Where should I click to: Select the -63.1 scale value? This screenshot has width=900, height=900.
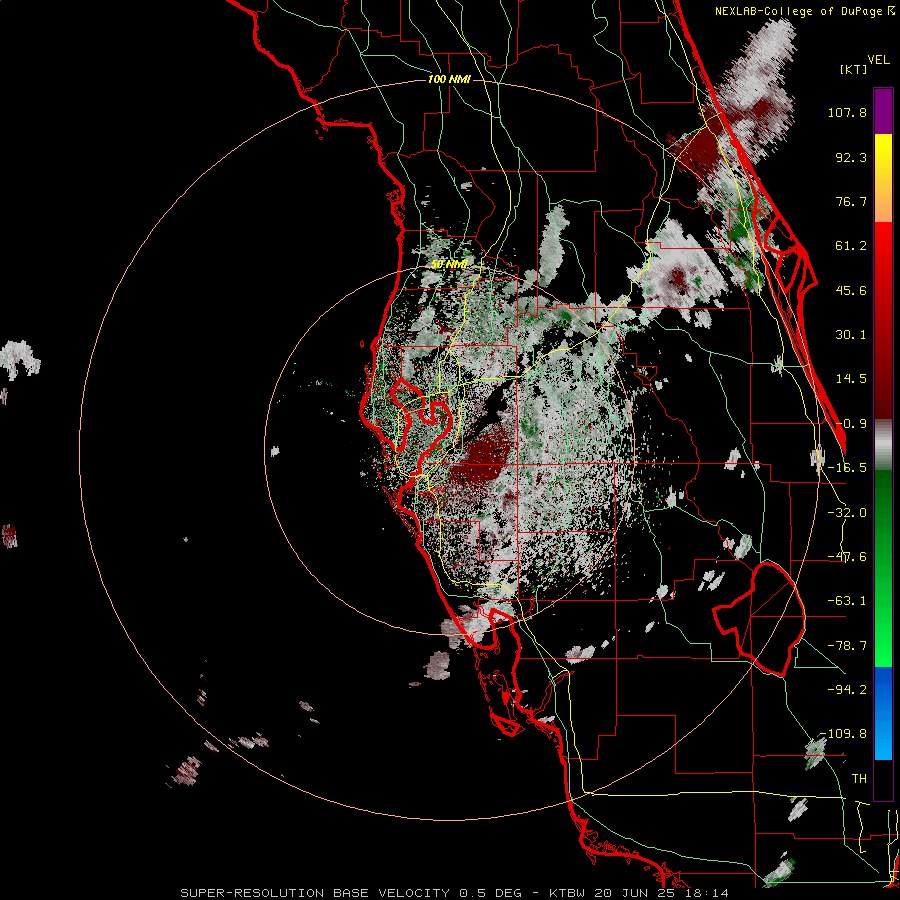pyautogui.click(x=847, y=601)
